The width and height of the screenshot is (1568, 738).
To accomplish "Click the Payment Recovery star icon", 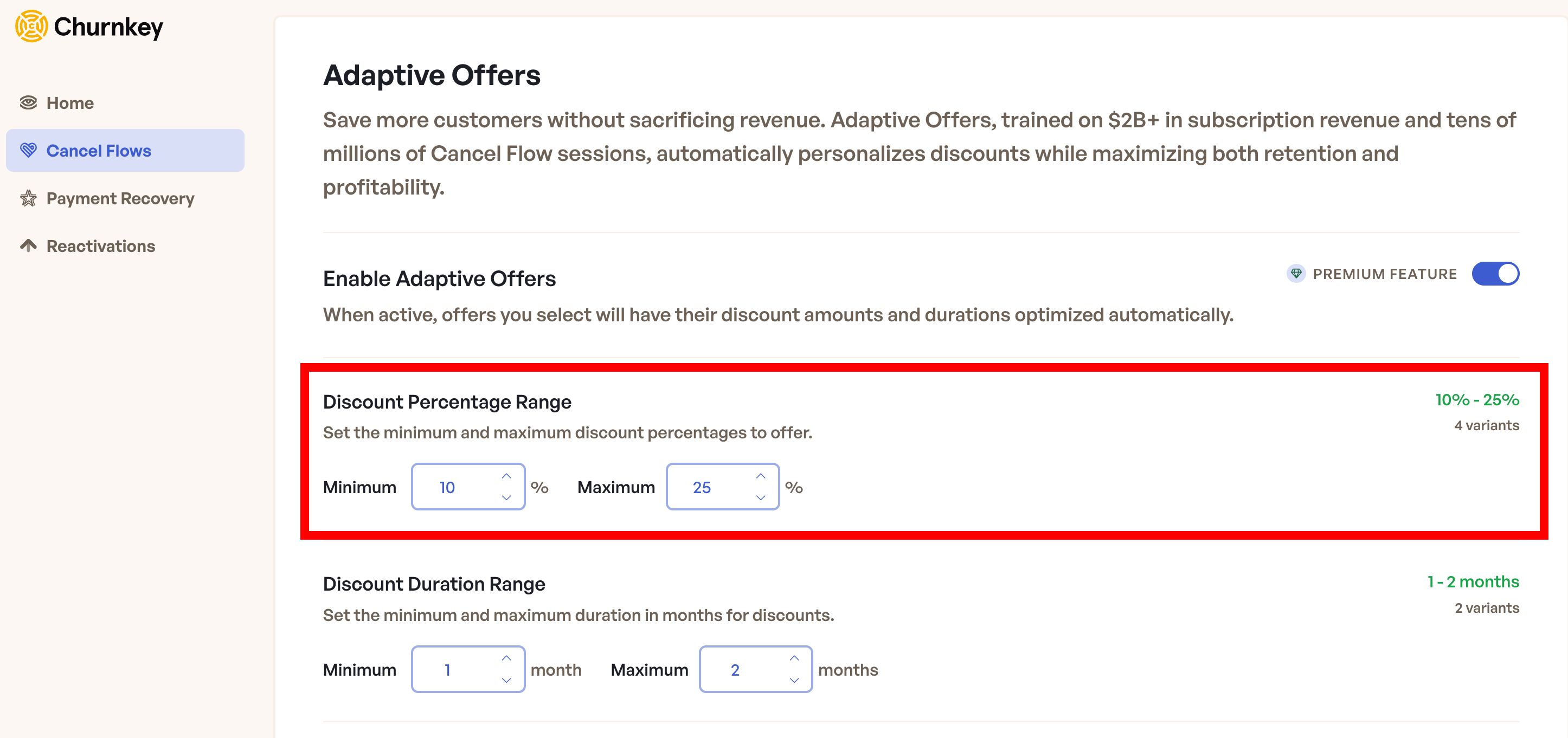I will (x=29, y=198).
